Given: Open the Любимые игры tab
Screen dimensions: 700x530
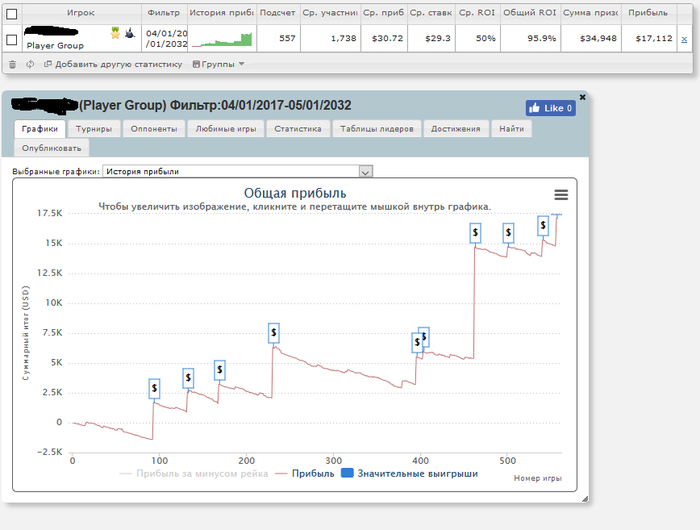Looking at the screenshot, I should 226,129.
